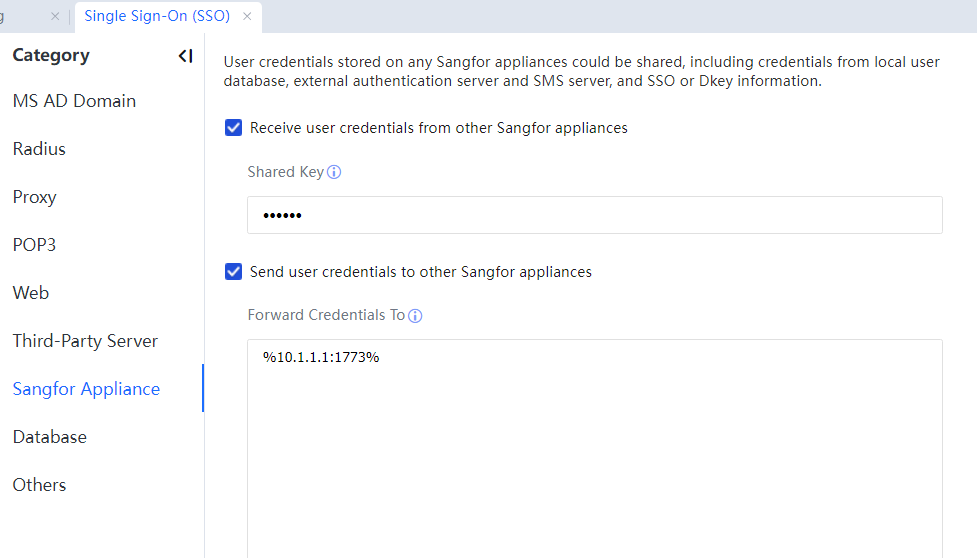Collapse the Category sidebar panel
This screenshot has width=977, height=558.
[x=185, y=56]
